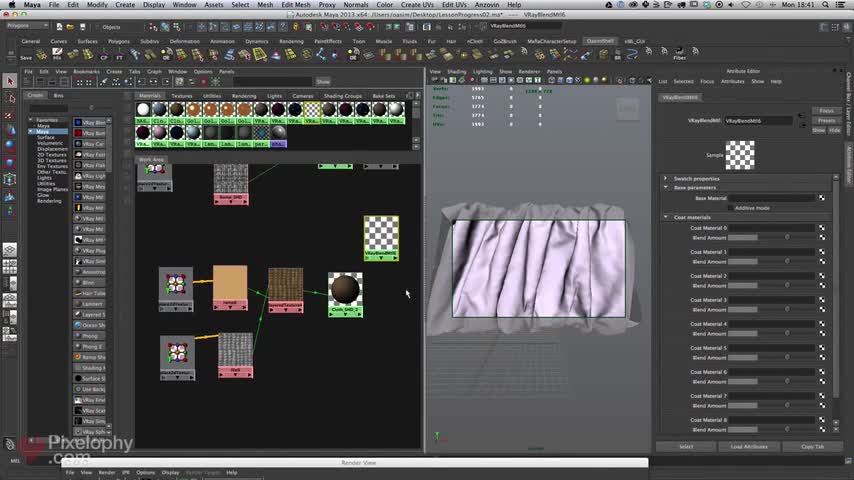Switch to Textures tab in Hypershade
Viewport: 854px width, 480px height.
(182, 96)
